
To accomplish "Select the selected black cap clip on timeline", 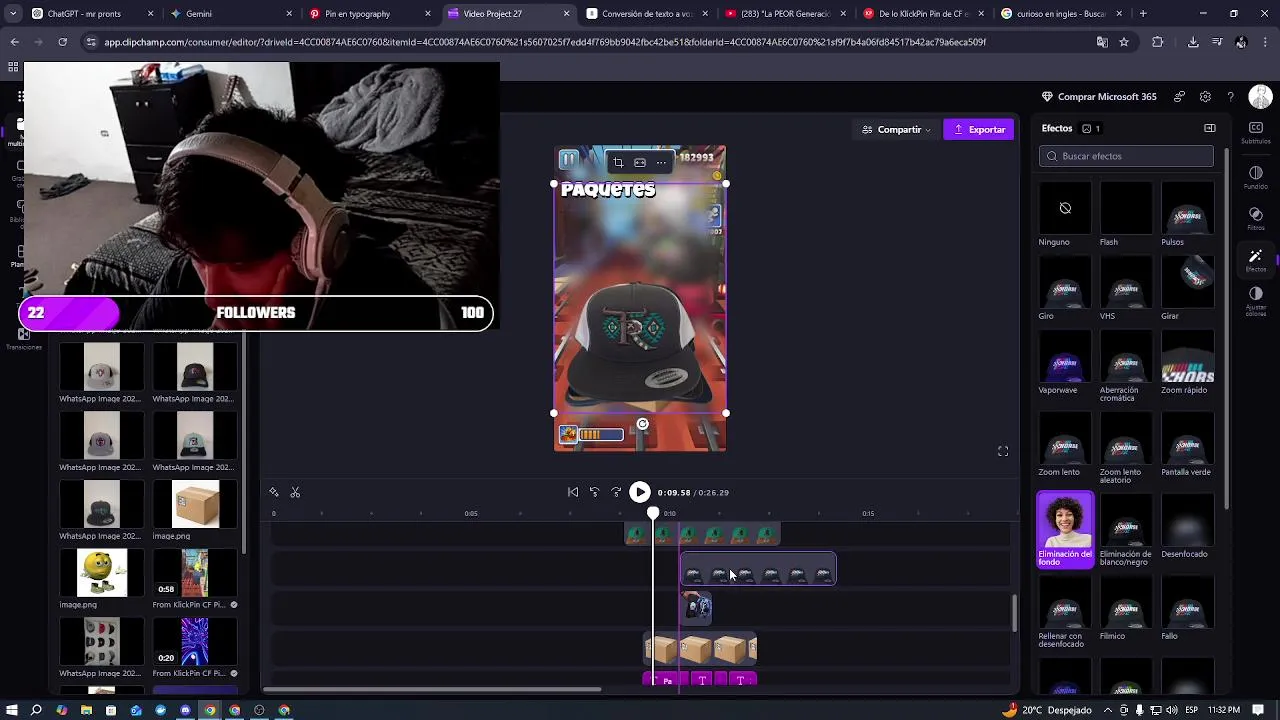I will tap(758, 570).
